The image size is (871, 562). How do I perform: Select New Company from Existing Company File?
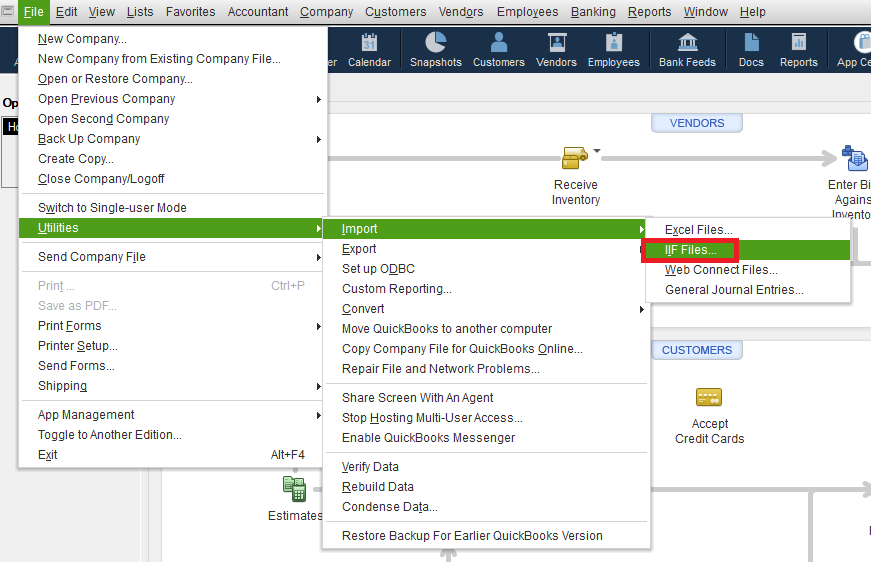click(x=173, y=59)
